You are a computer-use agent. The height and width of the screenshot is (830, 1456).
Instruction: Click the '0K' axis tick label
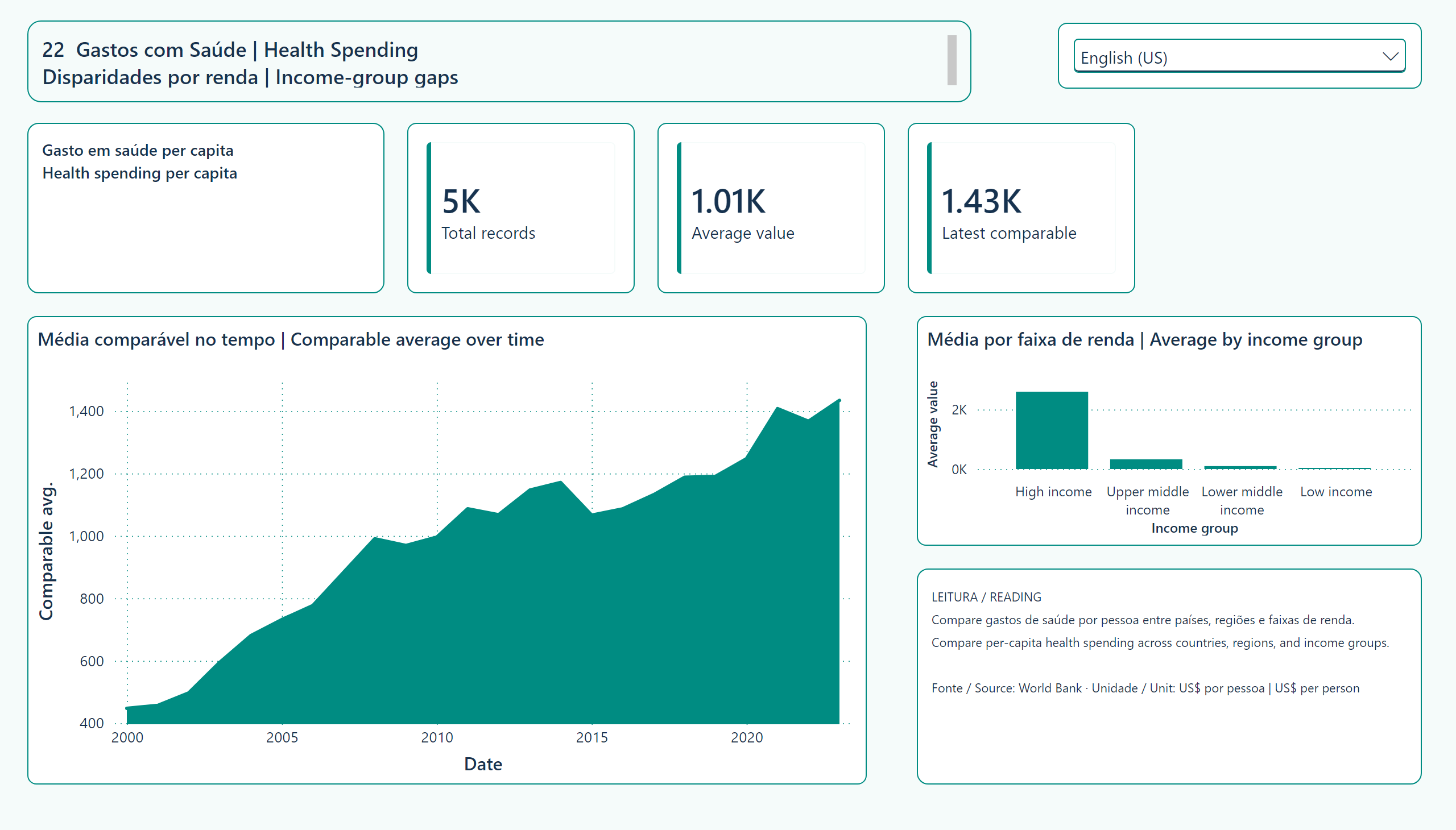[x=959, y=469]
